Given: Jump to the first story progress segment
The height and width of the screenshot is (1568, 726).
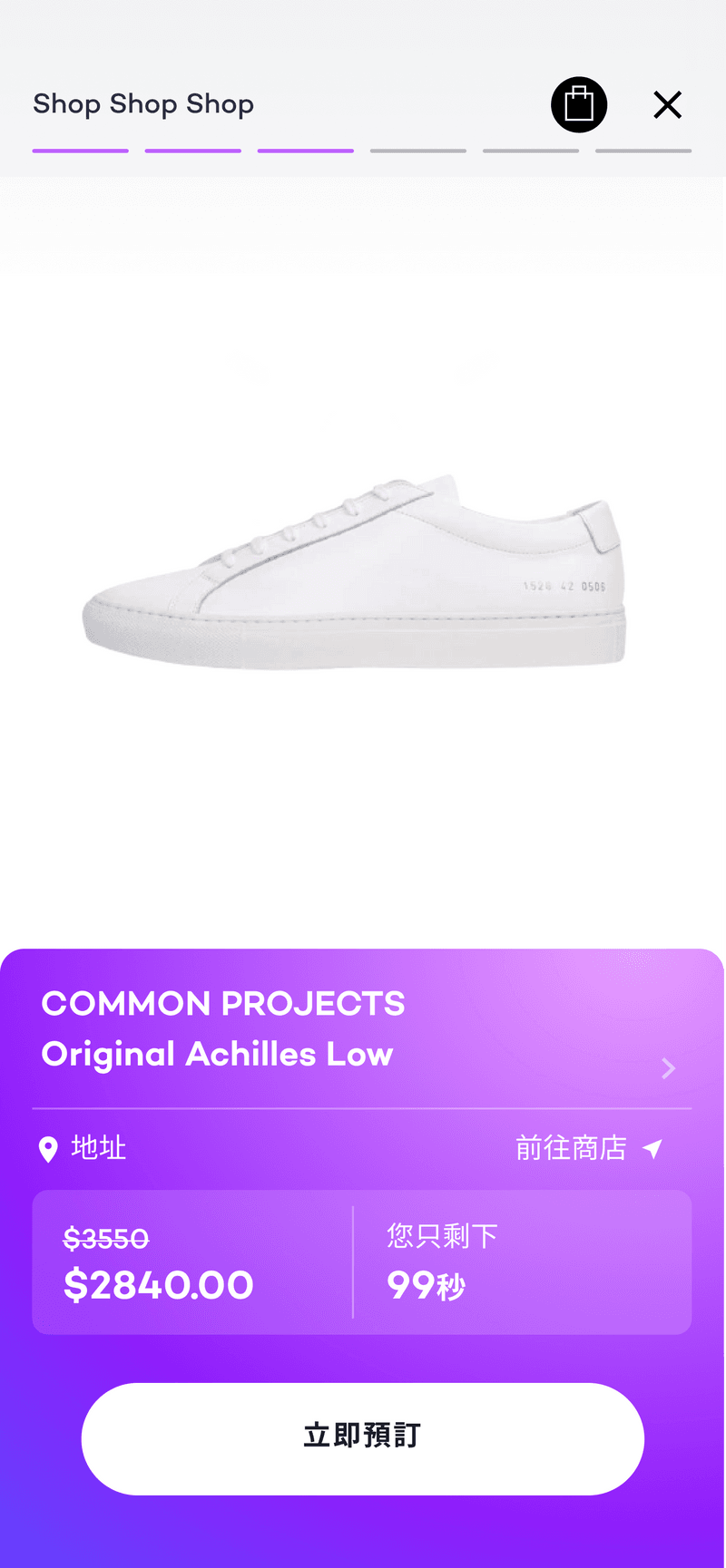Looking at the screenshot, I should [x=81, y=151].
